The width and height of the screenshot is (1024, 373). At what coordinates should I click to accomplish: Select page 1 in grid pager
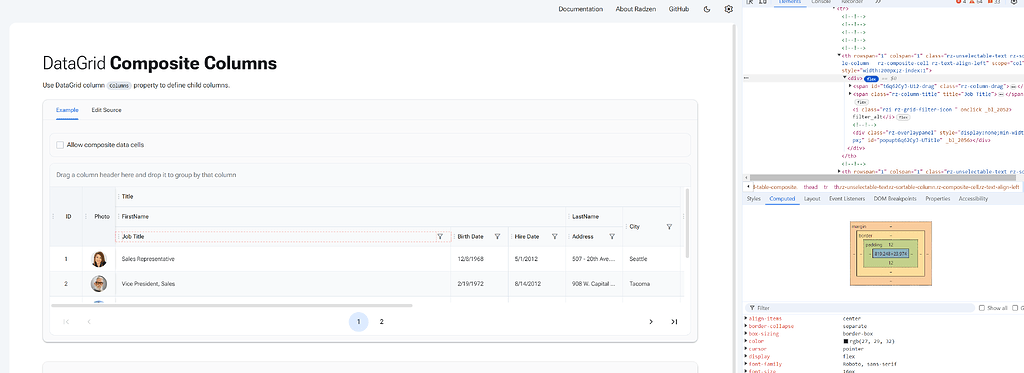coord(359,321)
